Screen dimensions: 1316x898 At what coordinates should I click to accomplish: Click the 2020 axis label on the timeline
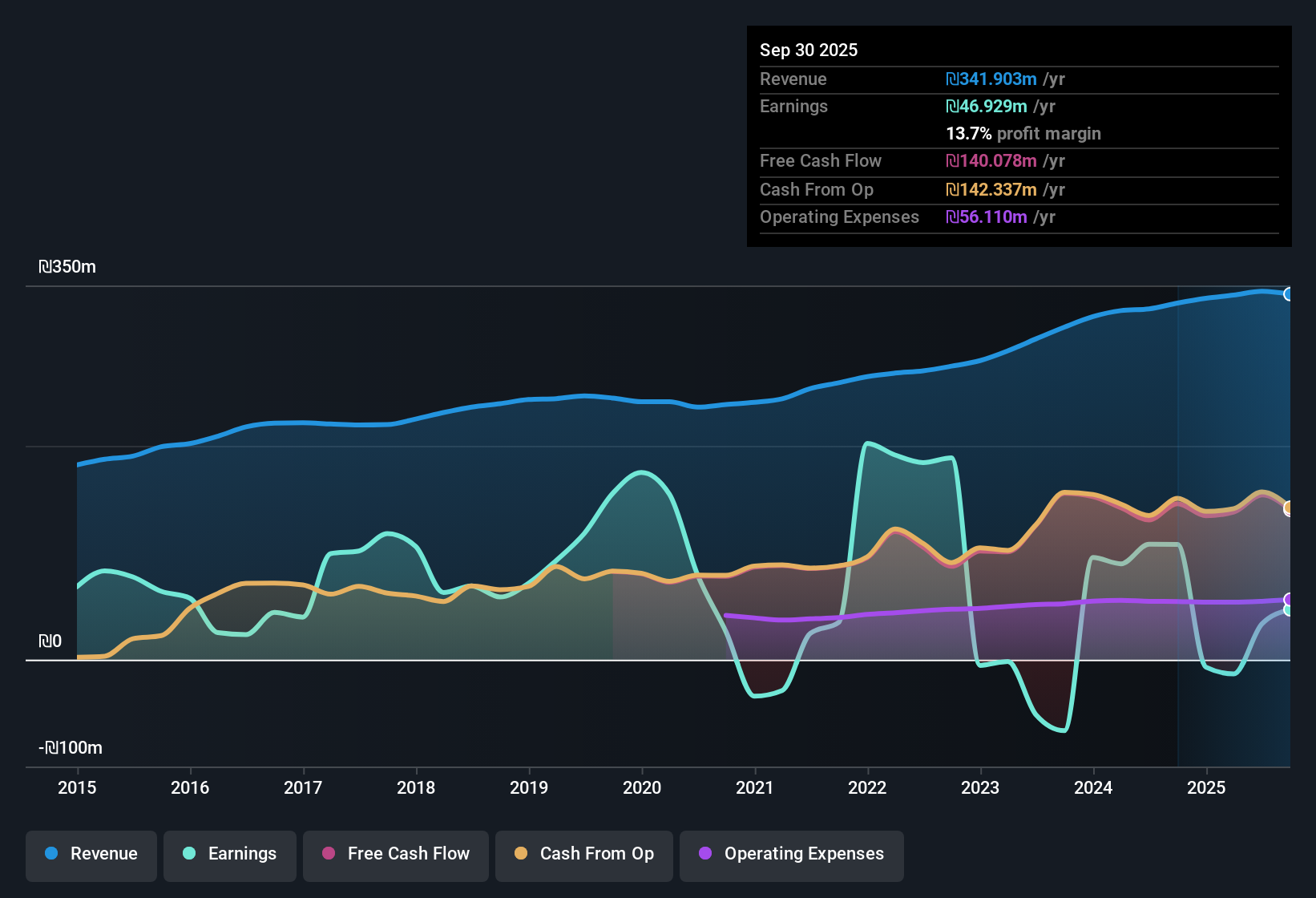[x=642, y=788]
